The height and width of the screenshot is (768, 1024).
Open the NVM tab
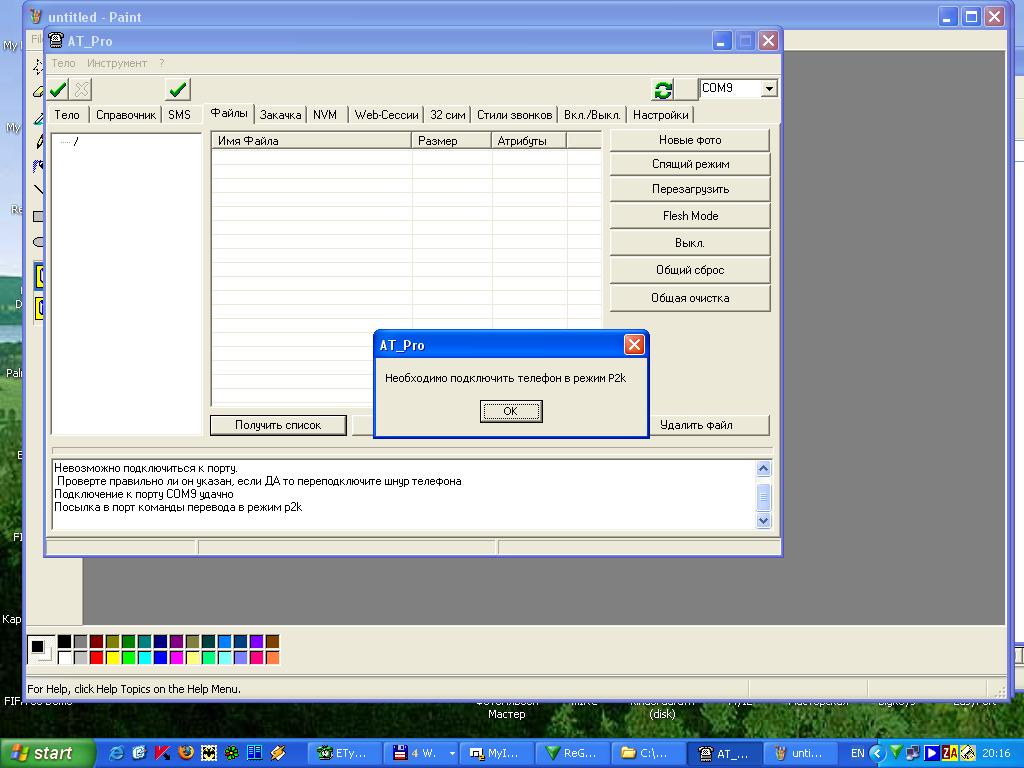pos(325,115)
